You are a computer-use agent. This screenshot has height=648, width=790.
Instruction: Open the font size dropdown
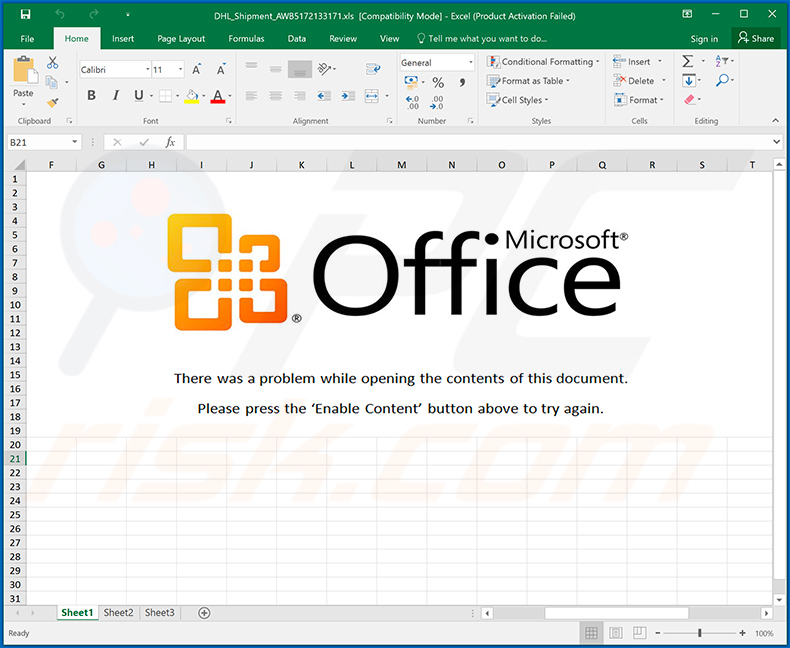[x=180, y=70]
